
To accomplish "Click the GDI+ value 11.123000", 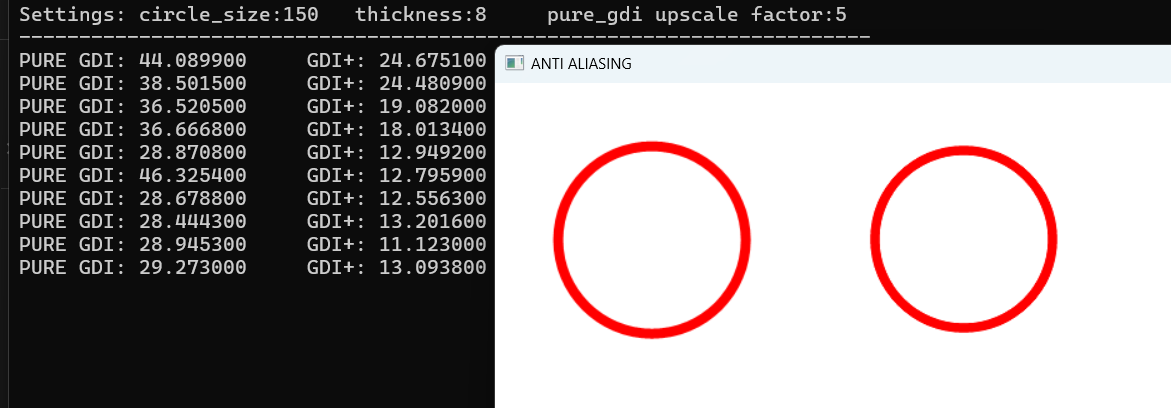I will click(x=432, y=244).
